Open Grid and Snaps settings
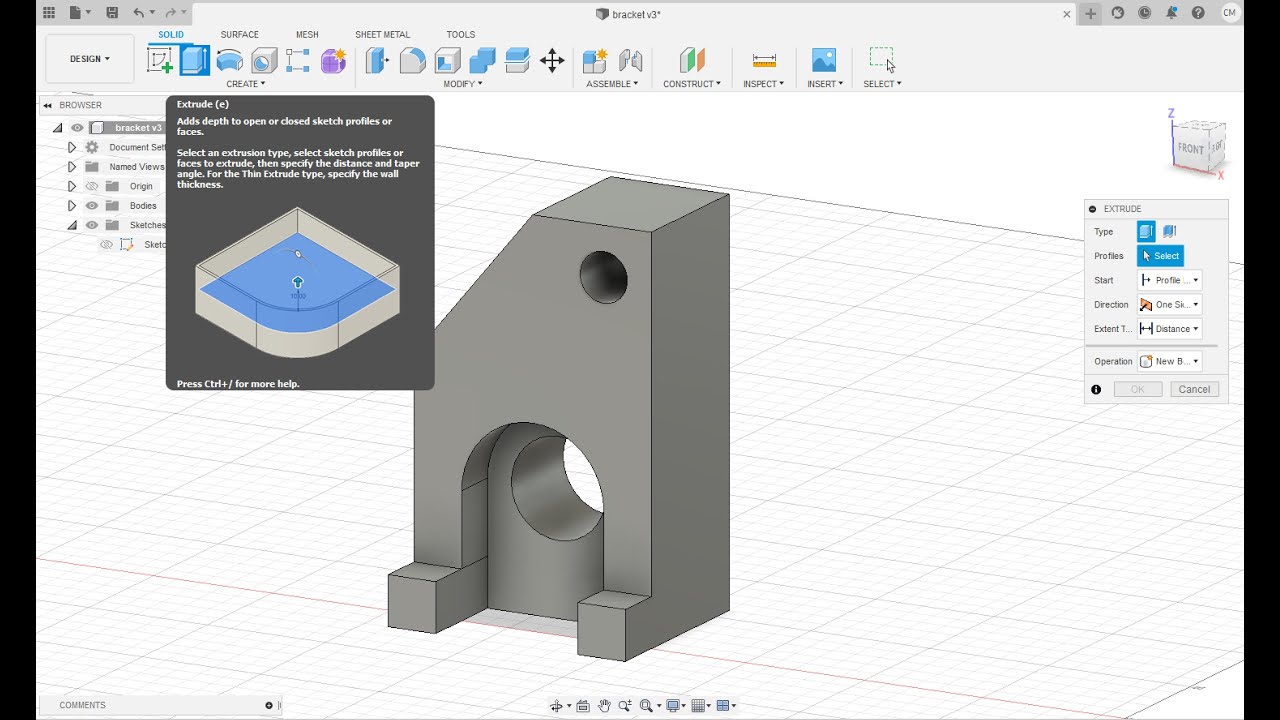 point(699,706)
